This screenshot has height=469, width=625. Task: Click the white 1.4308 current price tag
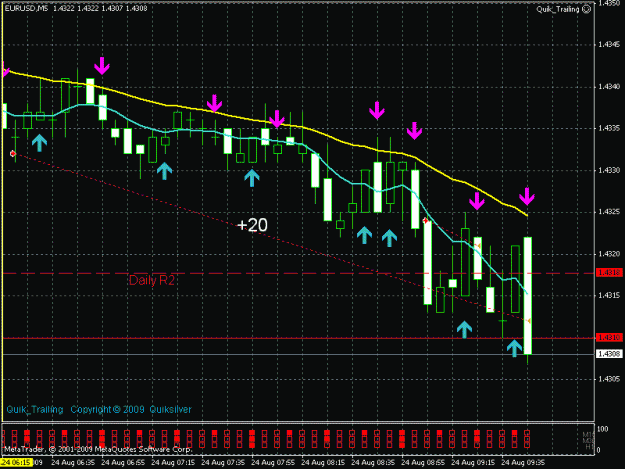(609, 354)
